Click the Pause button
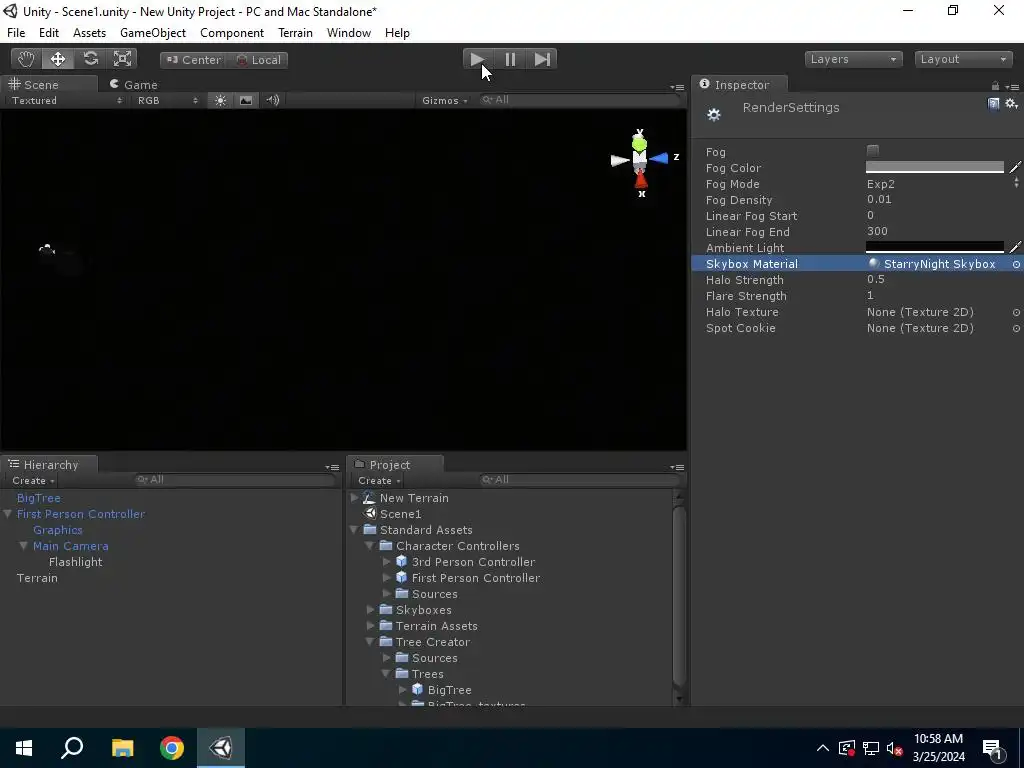The height and width of the screenshot is (768, 1024). click(x=510, y=59)
